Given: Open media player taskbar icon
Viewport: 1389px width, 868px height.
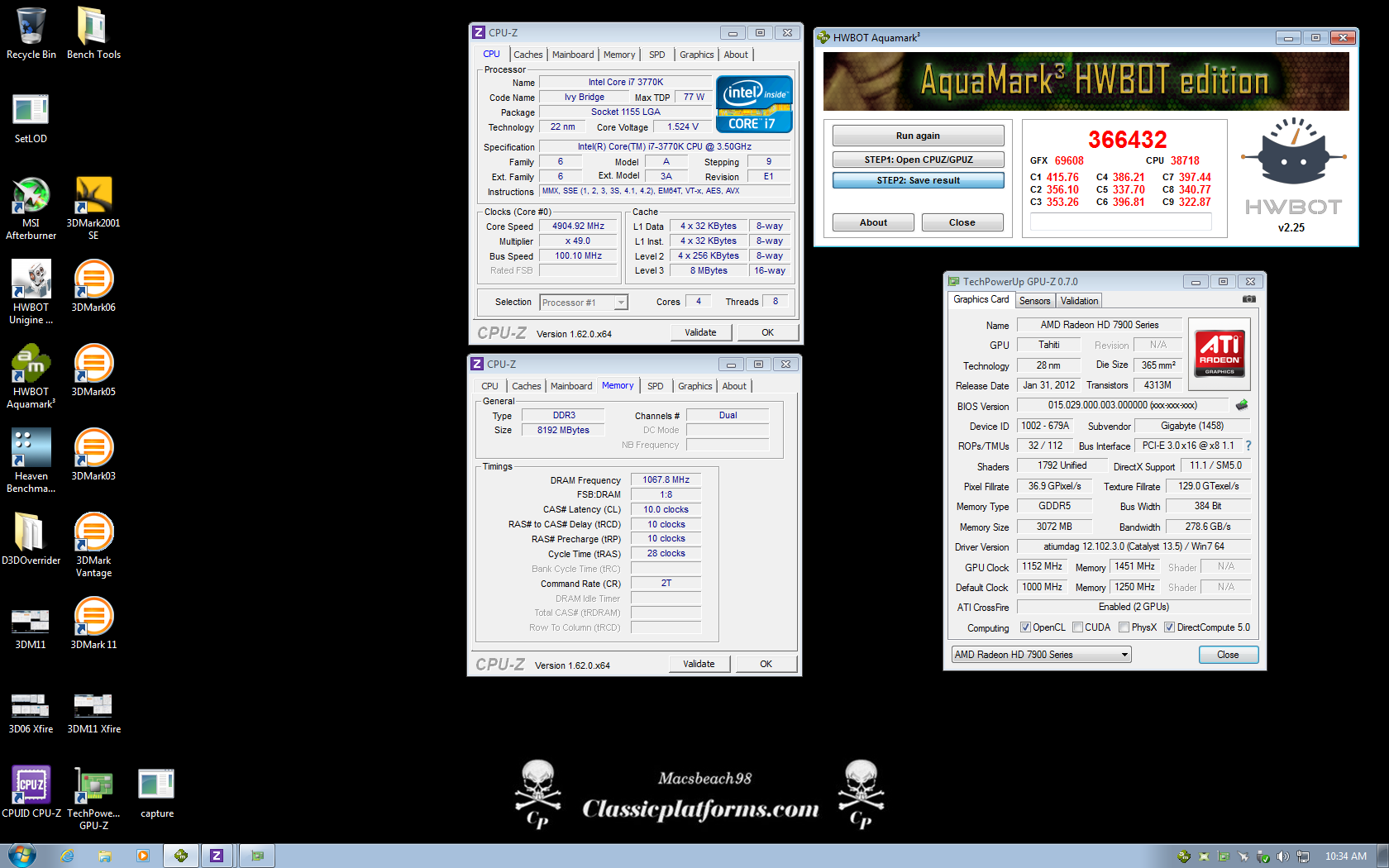Looking at the screenshot, I should point(143,856).
